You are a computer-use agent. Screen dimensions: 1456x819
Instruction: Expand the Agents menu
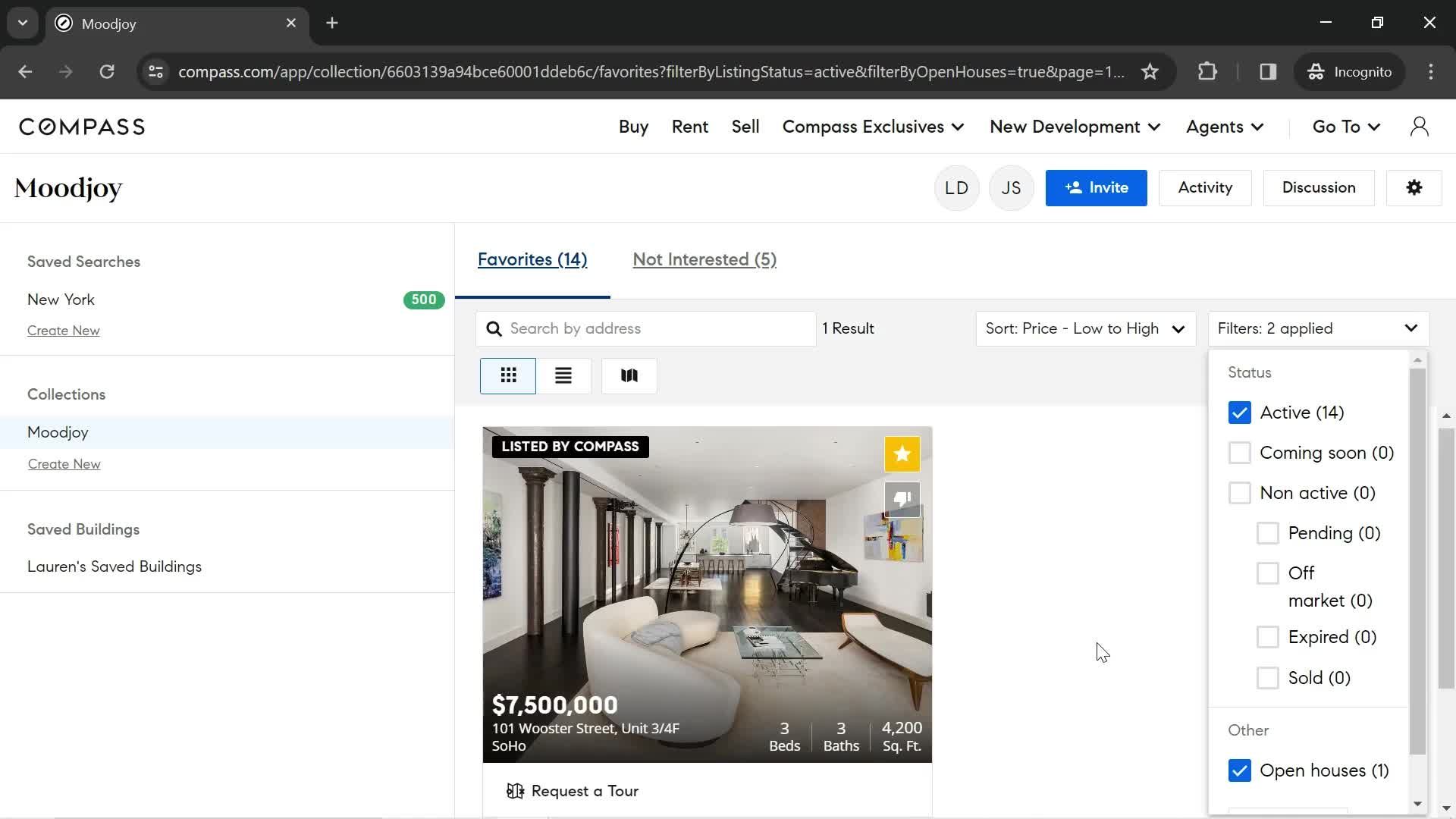tap(1225, 127)
